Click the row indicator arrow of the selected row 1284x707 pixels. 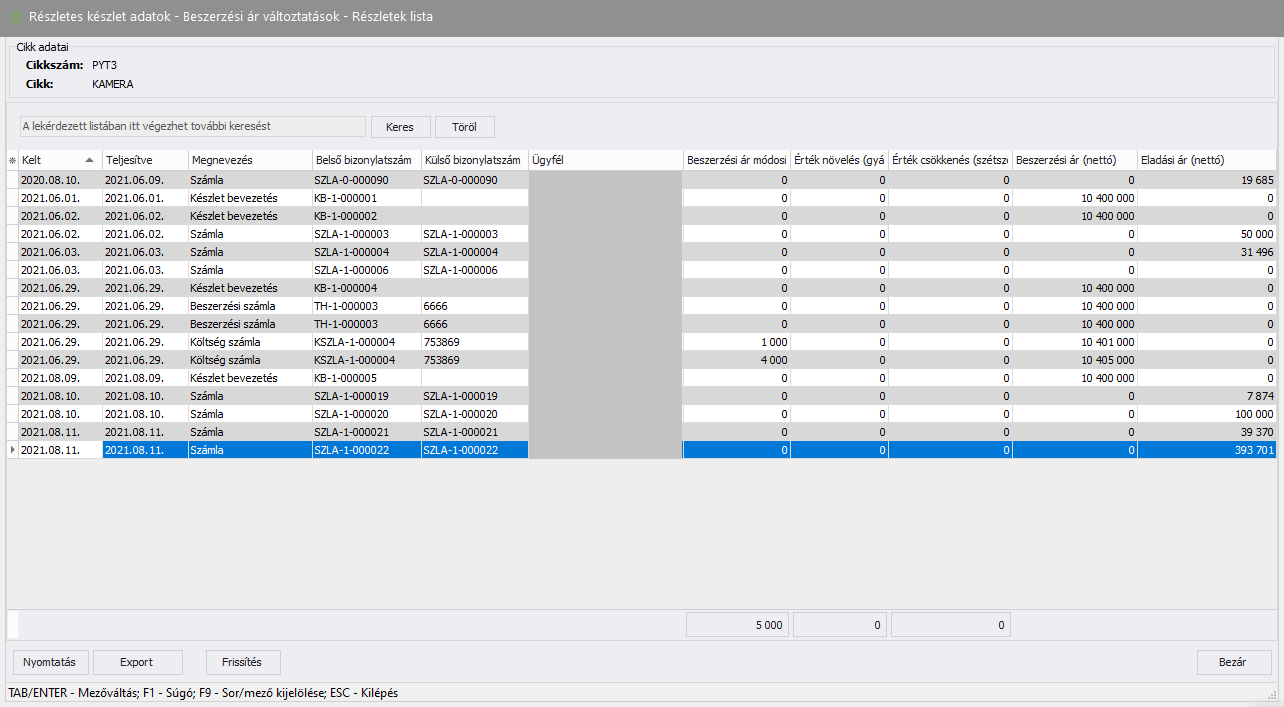13,450
